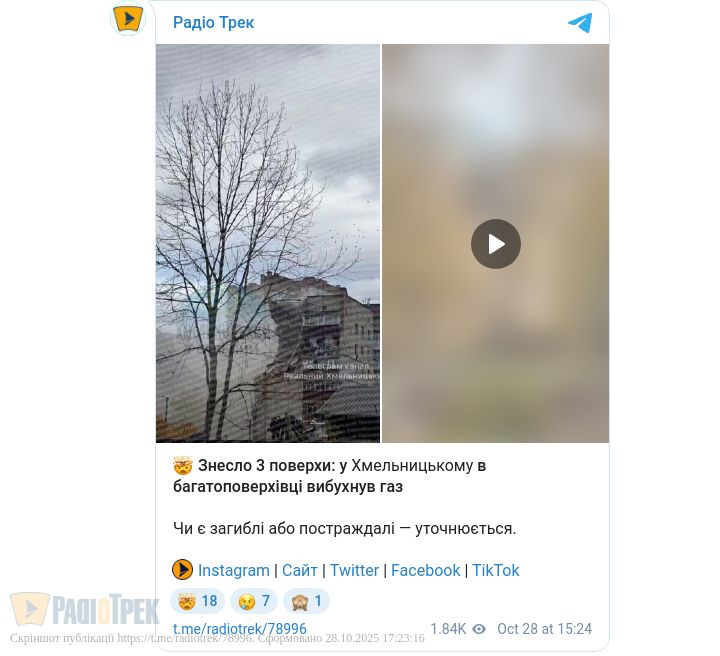Screen dimensions: 720x656
Task: Click the round play logo before Instagram
Action: click(x=182, y=570)
